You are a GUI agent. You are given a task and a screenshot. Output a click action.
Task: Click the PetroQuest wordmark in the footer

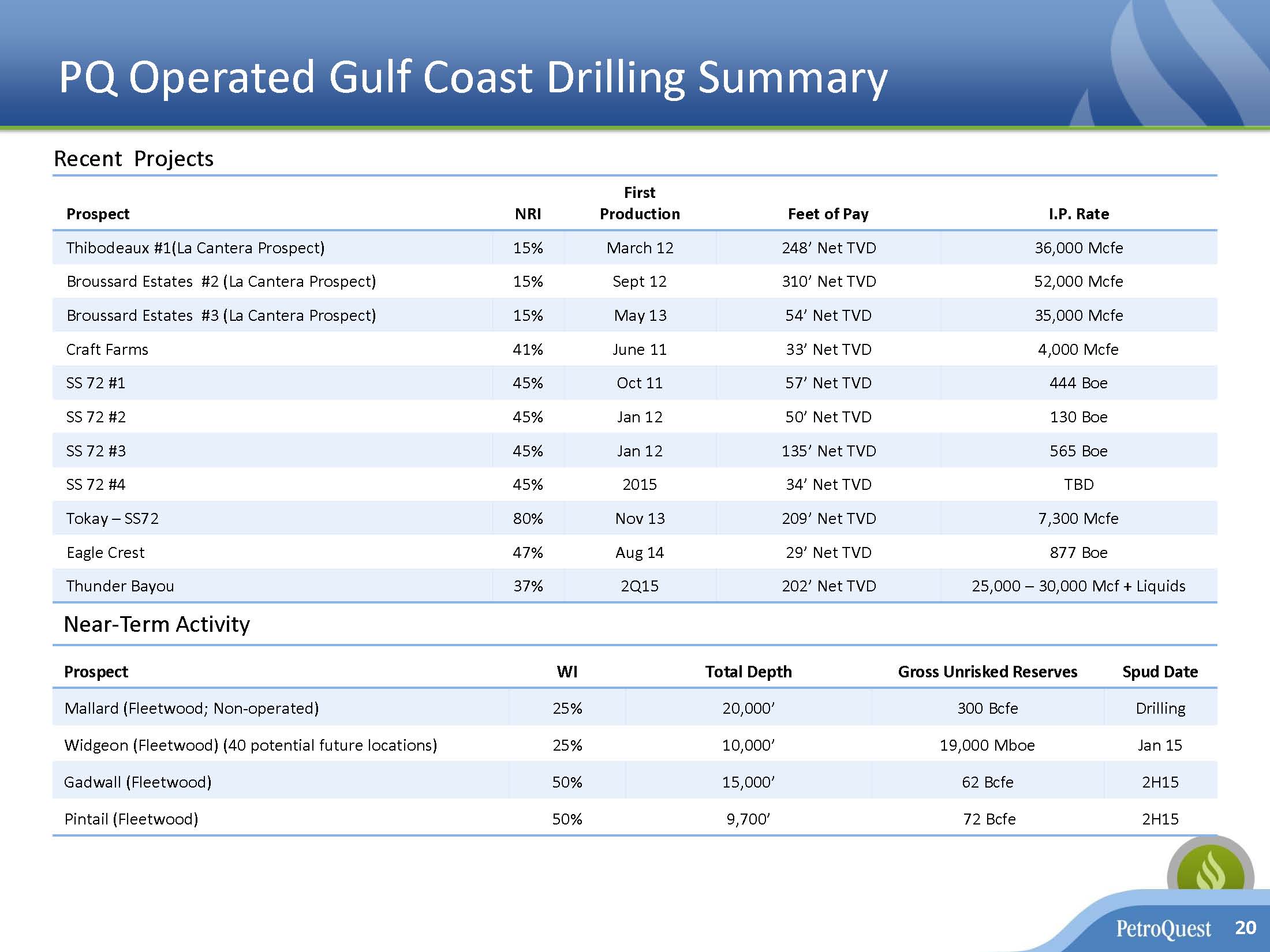(x=1163, y=929)
